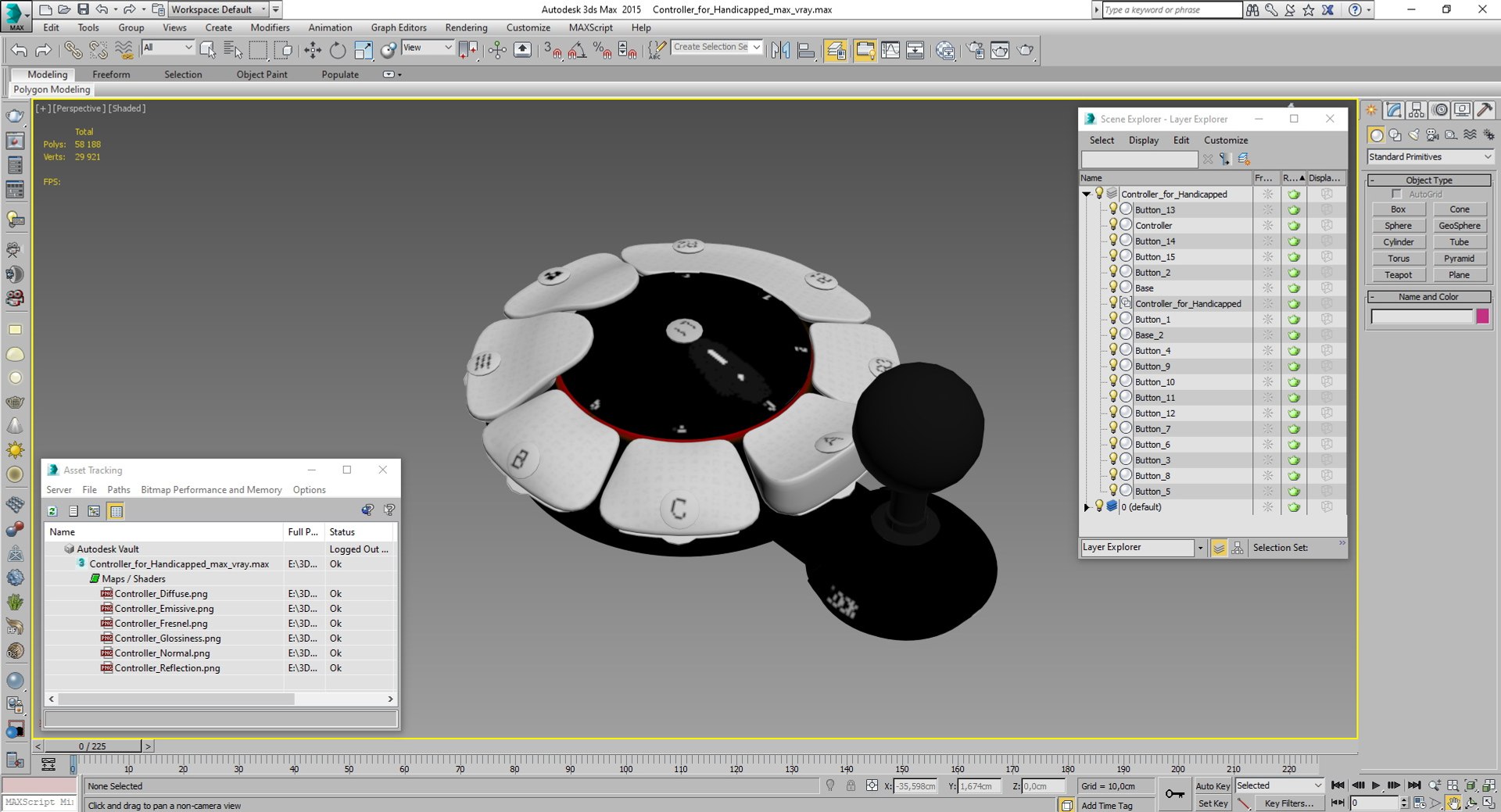Click the Mirror tool icon
The width and height of the screenshot is (1501, 812).
click(780, 50)
